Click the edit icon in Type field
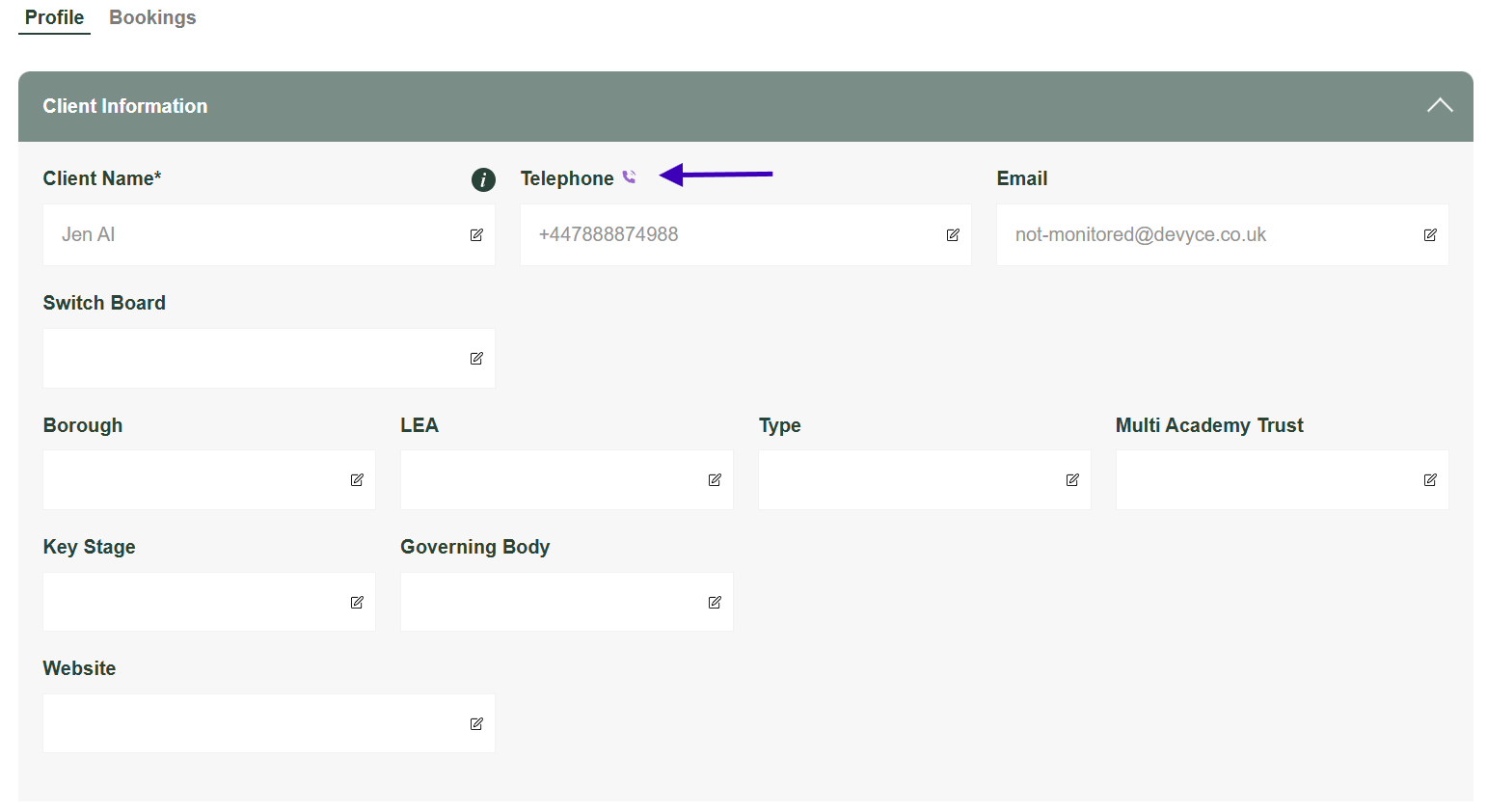 pos(1072,479)
